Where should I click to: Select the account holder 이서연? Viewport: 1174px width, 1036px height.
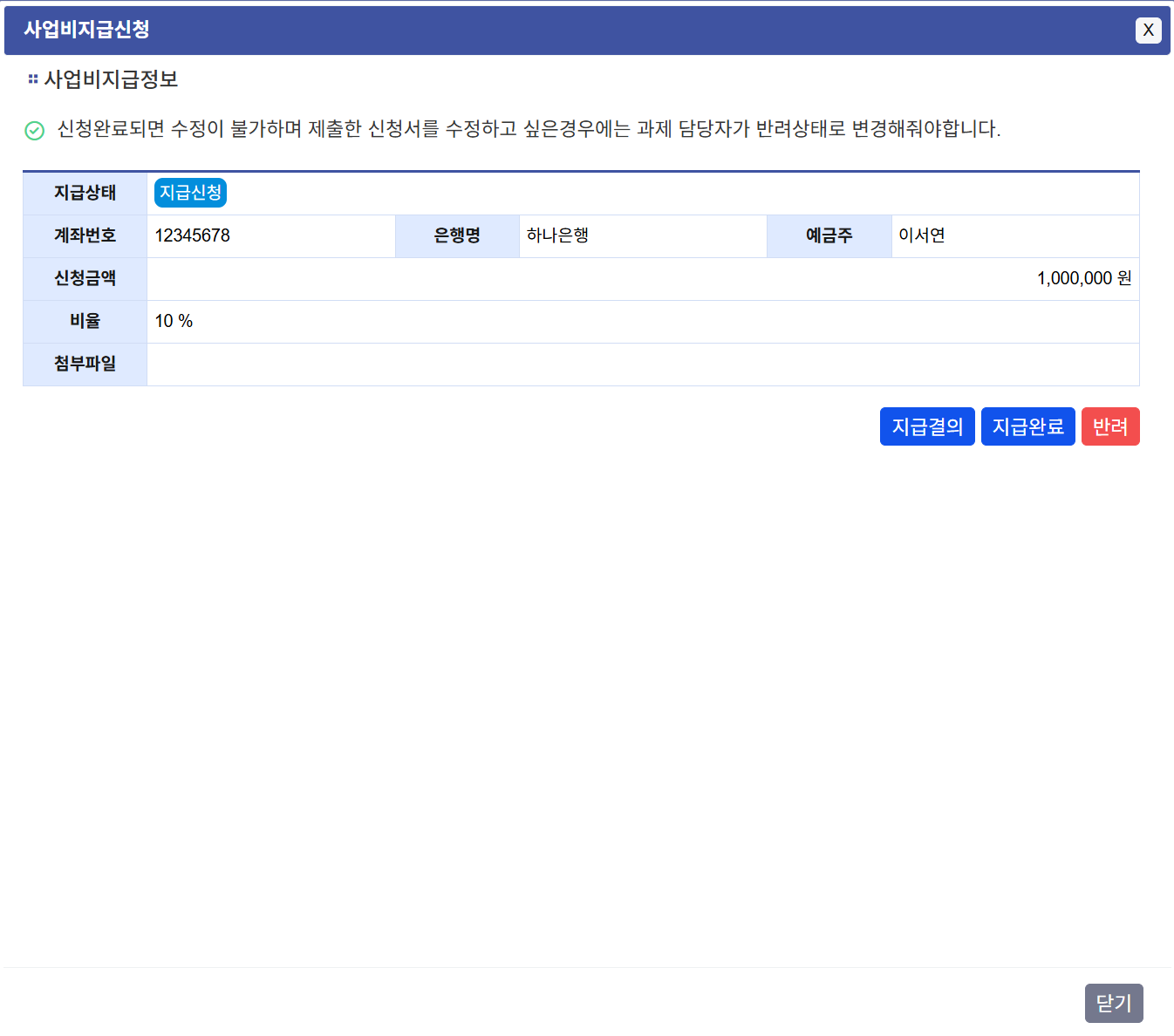(922, 235)
